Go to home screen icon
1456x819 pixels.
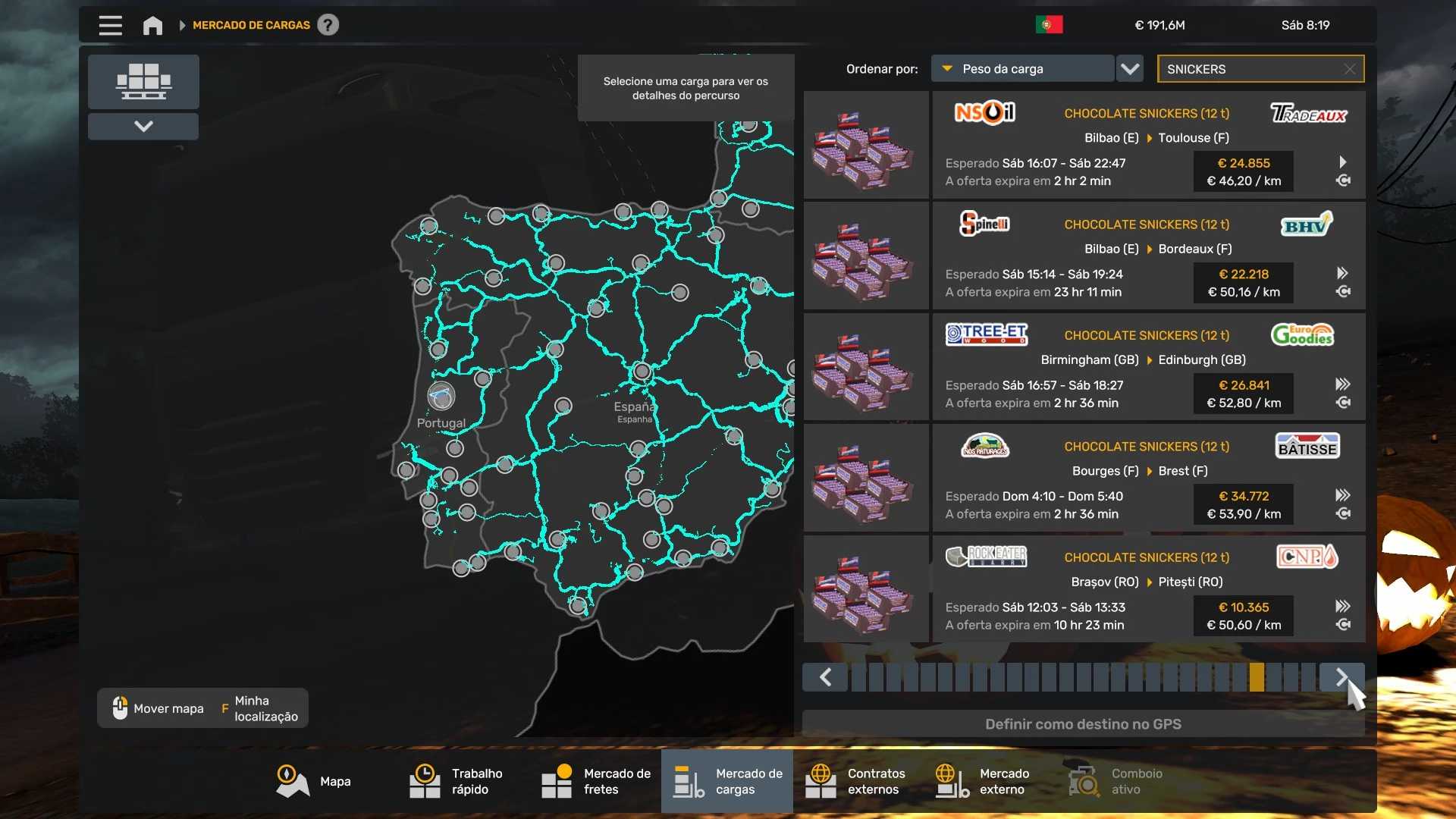[x=152, y=25]
